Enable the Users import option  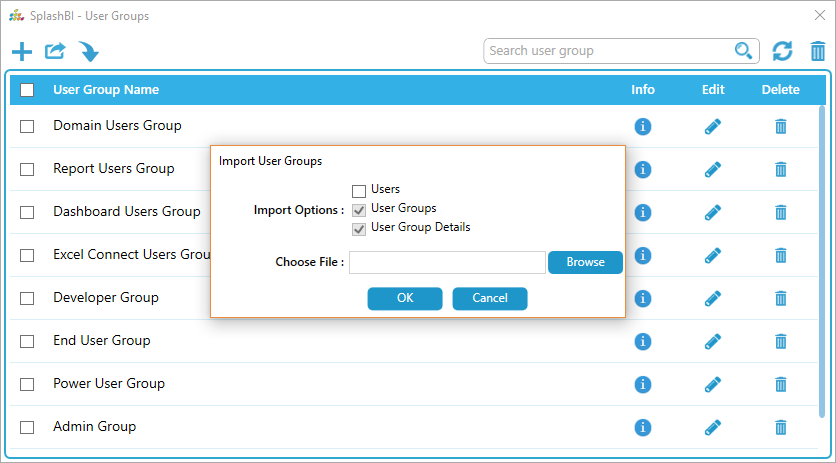359,191
